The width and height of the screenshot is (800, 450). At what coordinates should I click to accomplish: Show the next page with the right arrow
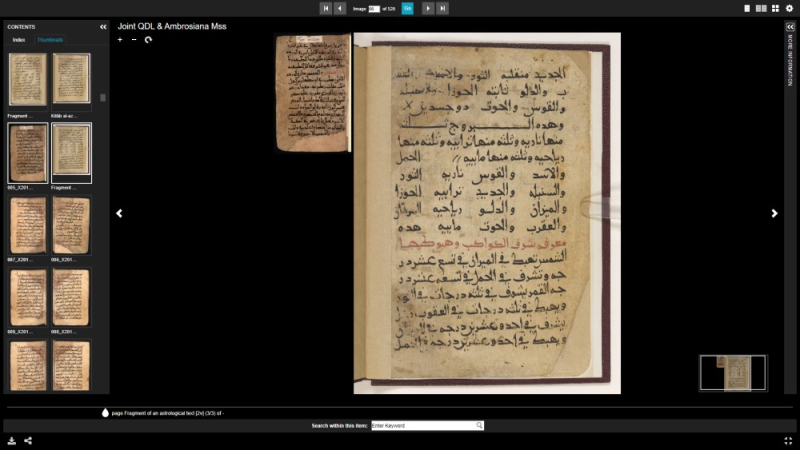coord(774,213)
